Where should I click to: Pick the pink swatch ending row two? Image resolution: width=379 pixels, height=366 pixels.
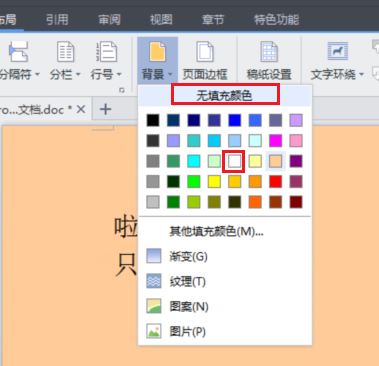296,140
